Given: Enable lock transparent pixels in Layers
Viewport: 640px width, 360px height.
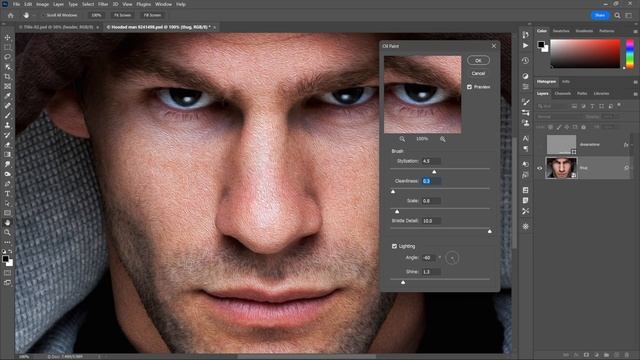Looking at the screenshot, I should [x=550, y=127].
